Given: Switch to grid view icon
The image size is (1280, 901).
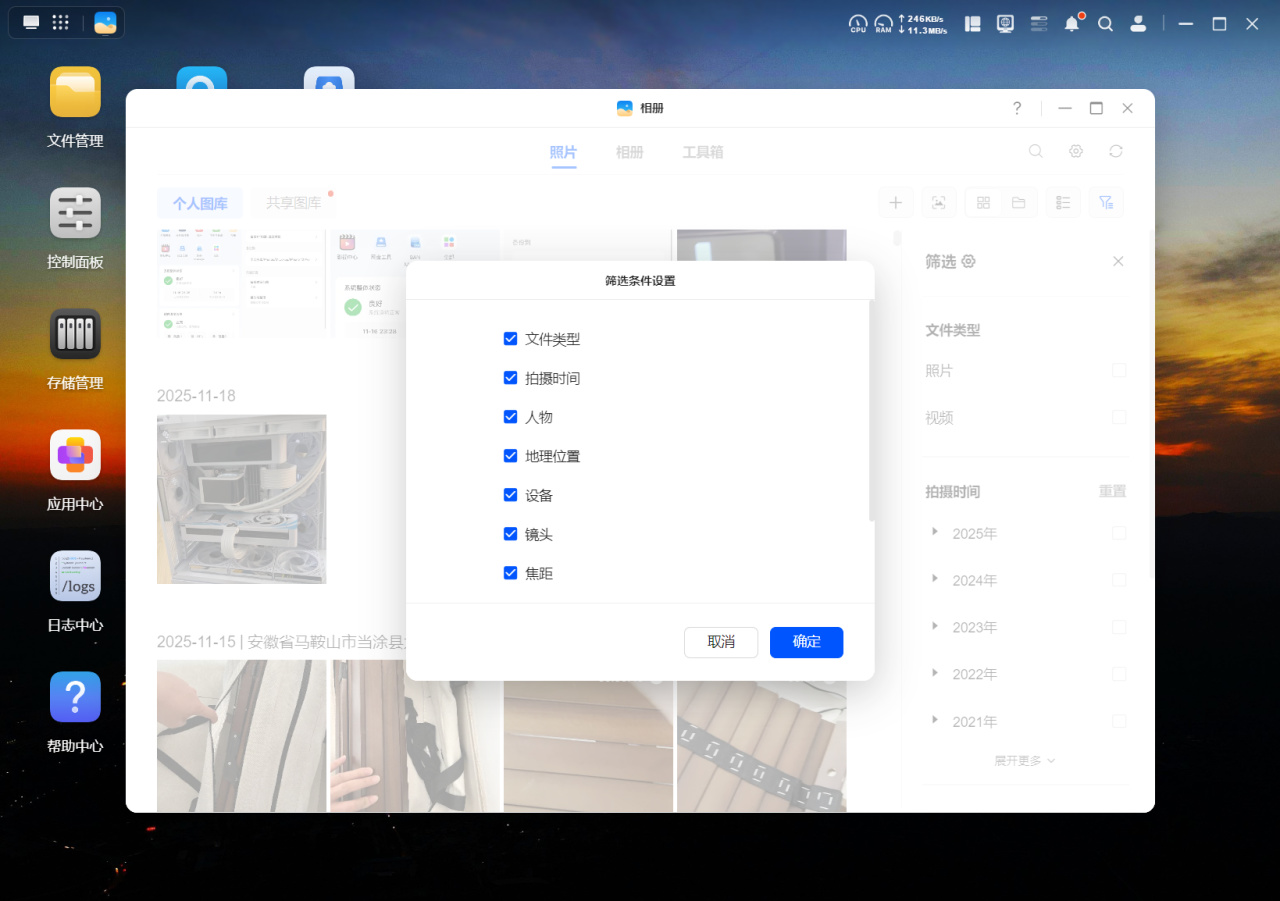Looking at the screenshot, I should [x=983, y=203].
